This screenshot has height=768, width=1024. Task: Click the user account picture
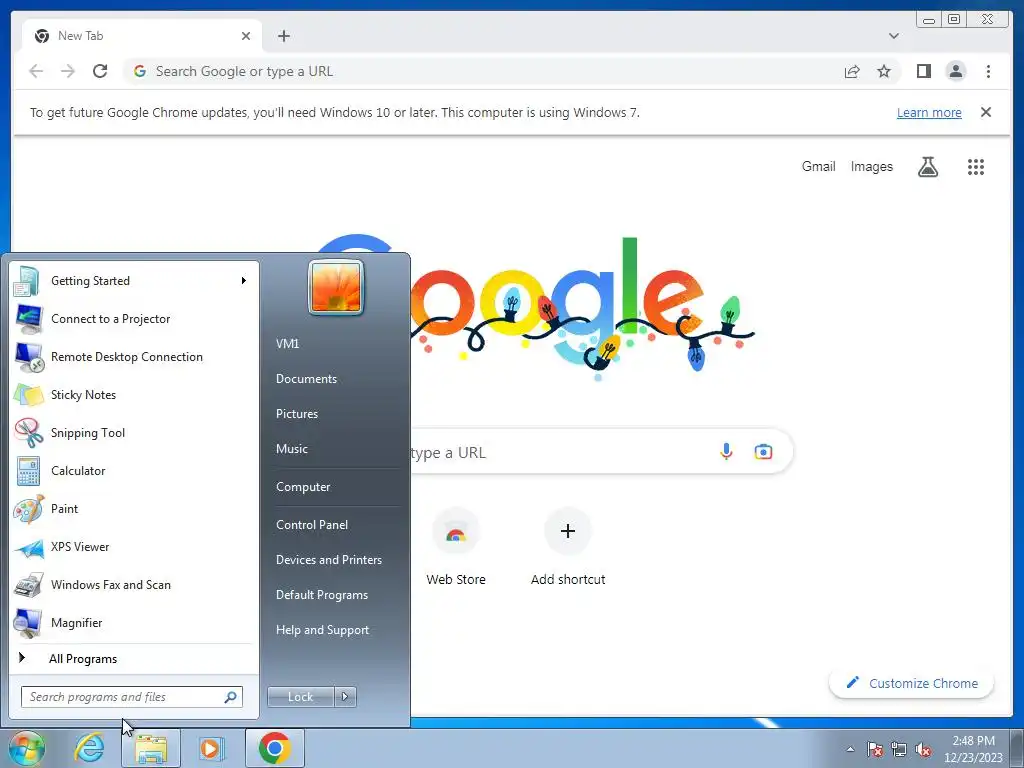click(x=336, y=287)
